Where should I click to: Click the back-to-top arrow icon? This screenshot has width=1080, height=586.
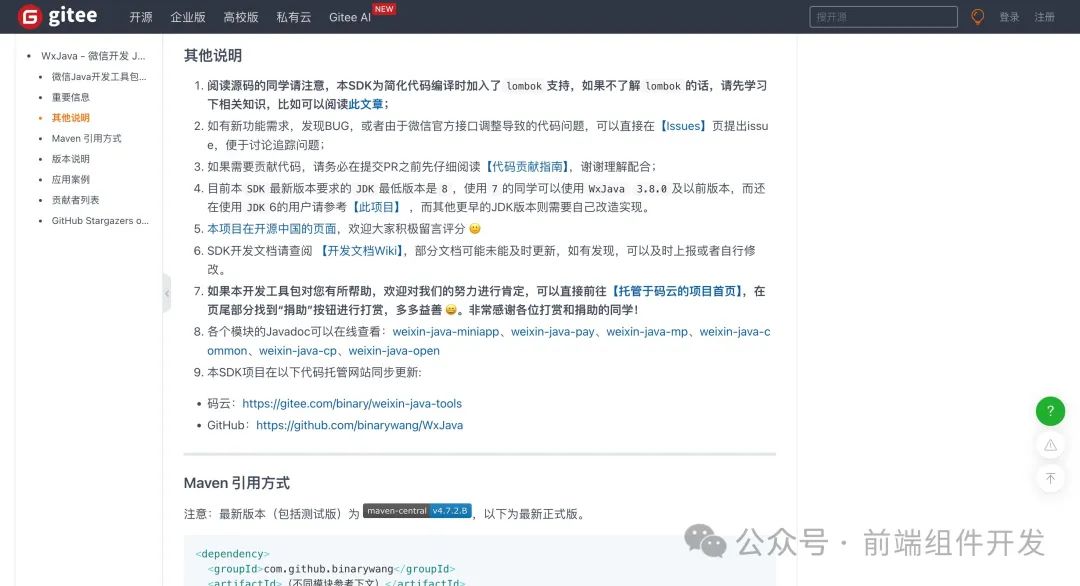[x=1050, y=478]
